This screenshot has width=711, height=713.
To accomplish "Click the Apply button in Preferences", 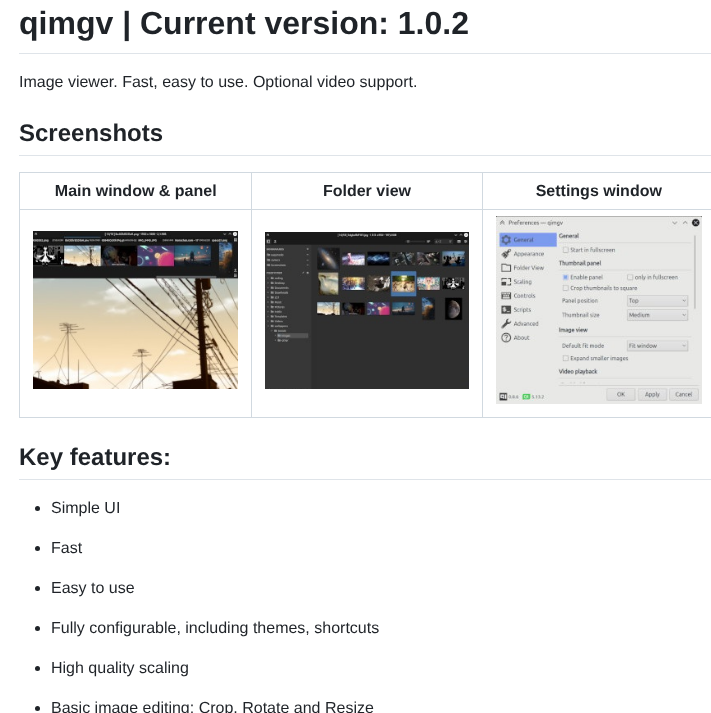I will tap(652, 394).
